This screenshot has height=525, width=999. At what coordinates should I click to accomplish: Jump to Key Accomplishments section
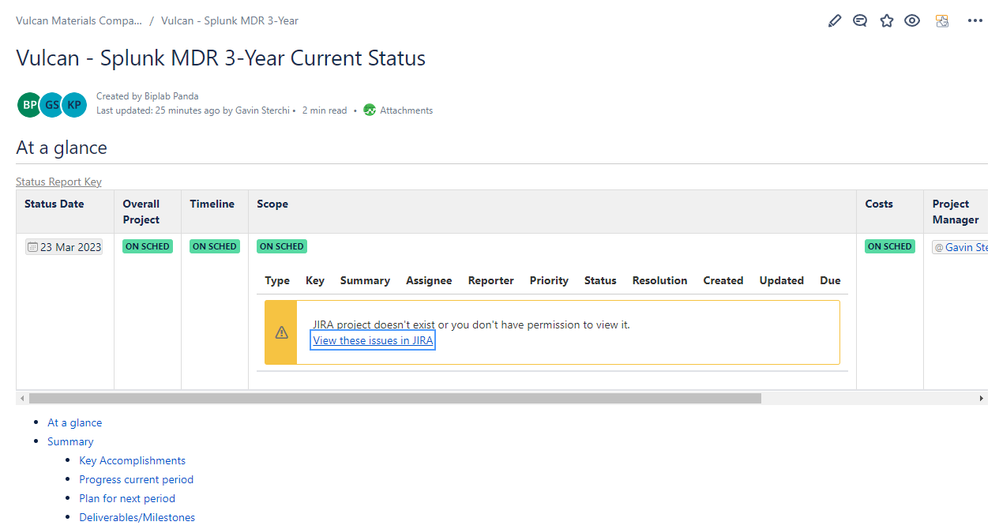point(132,461)
